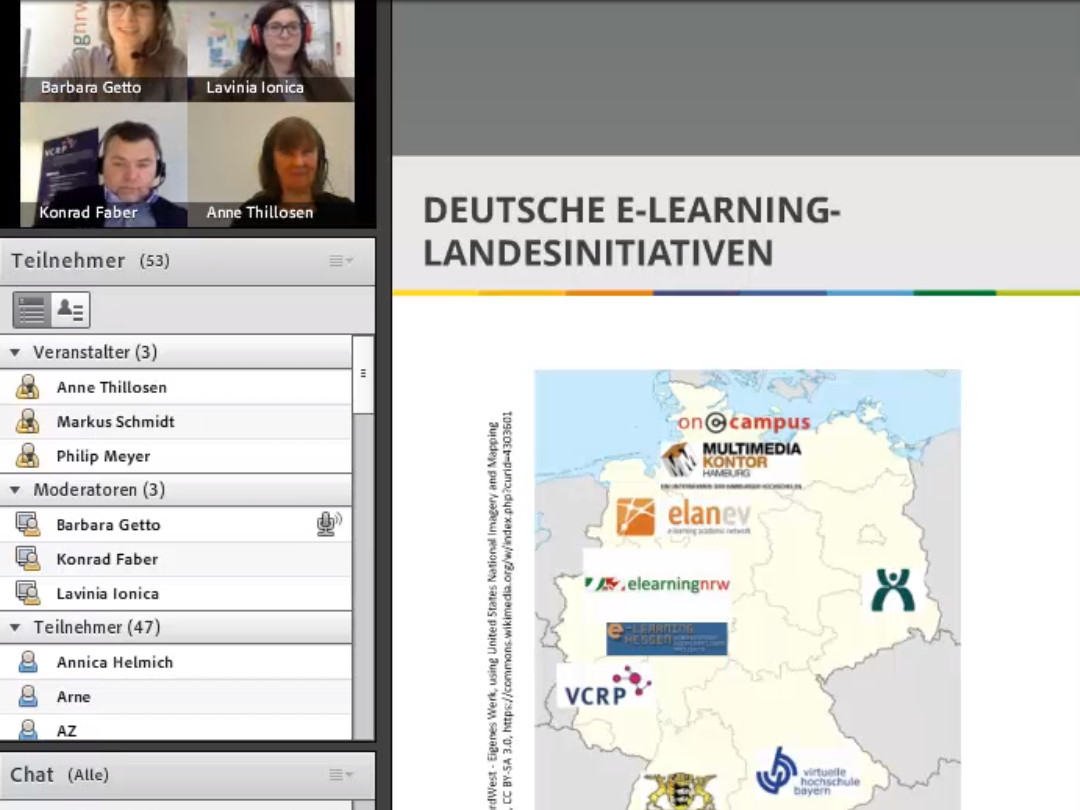Select Konrad Faber in the Moderatoren list

(x=176, y=559)
